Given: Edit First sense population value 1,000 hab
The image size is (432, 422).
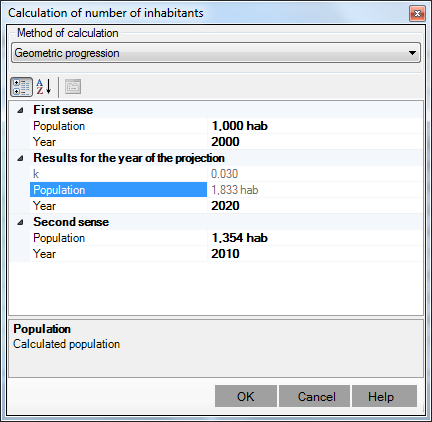Looking at the screenshot, I should coord(315,126).
